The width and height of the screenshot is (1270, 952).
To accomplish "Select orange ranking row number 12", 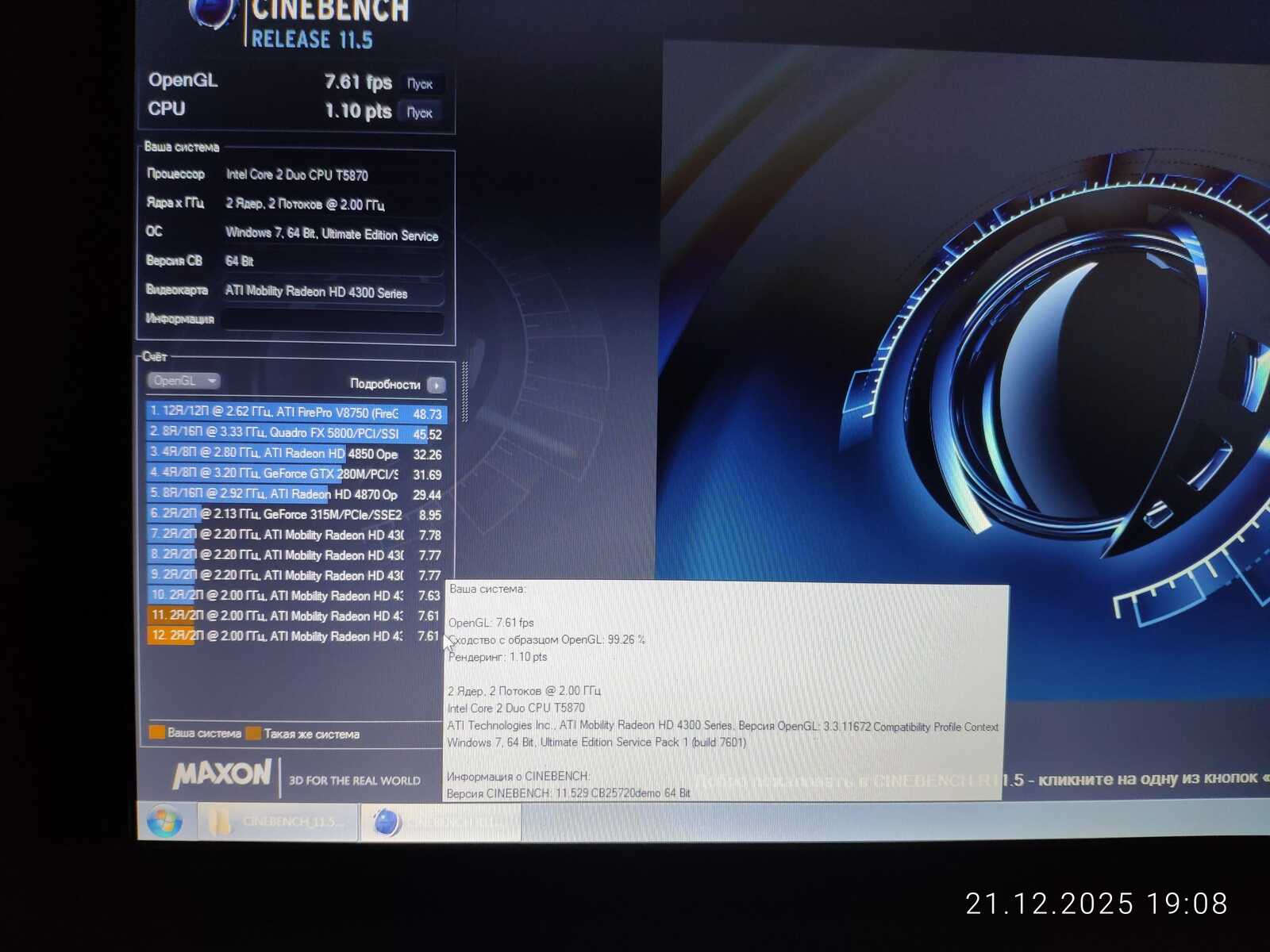I will click(296, 635).
